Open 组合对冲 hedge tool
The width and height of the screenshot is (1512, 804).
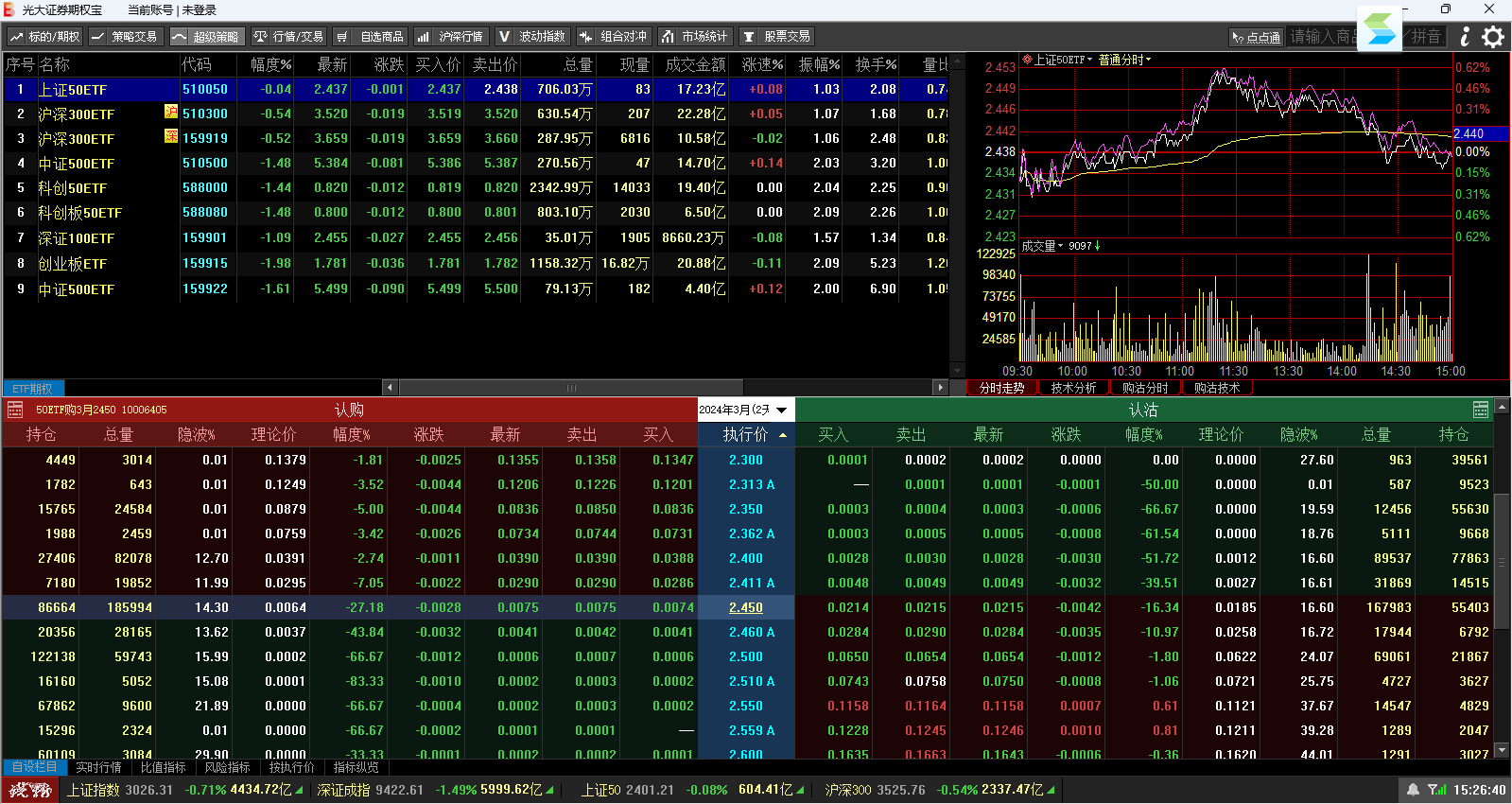(614, 37)
